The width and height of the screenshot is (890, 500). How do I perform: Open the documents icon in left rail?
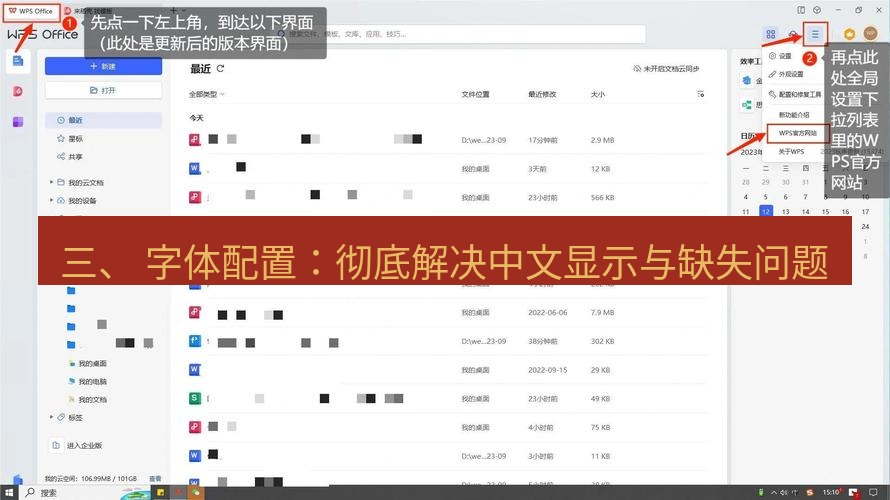click(x=18, y=61)
